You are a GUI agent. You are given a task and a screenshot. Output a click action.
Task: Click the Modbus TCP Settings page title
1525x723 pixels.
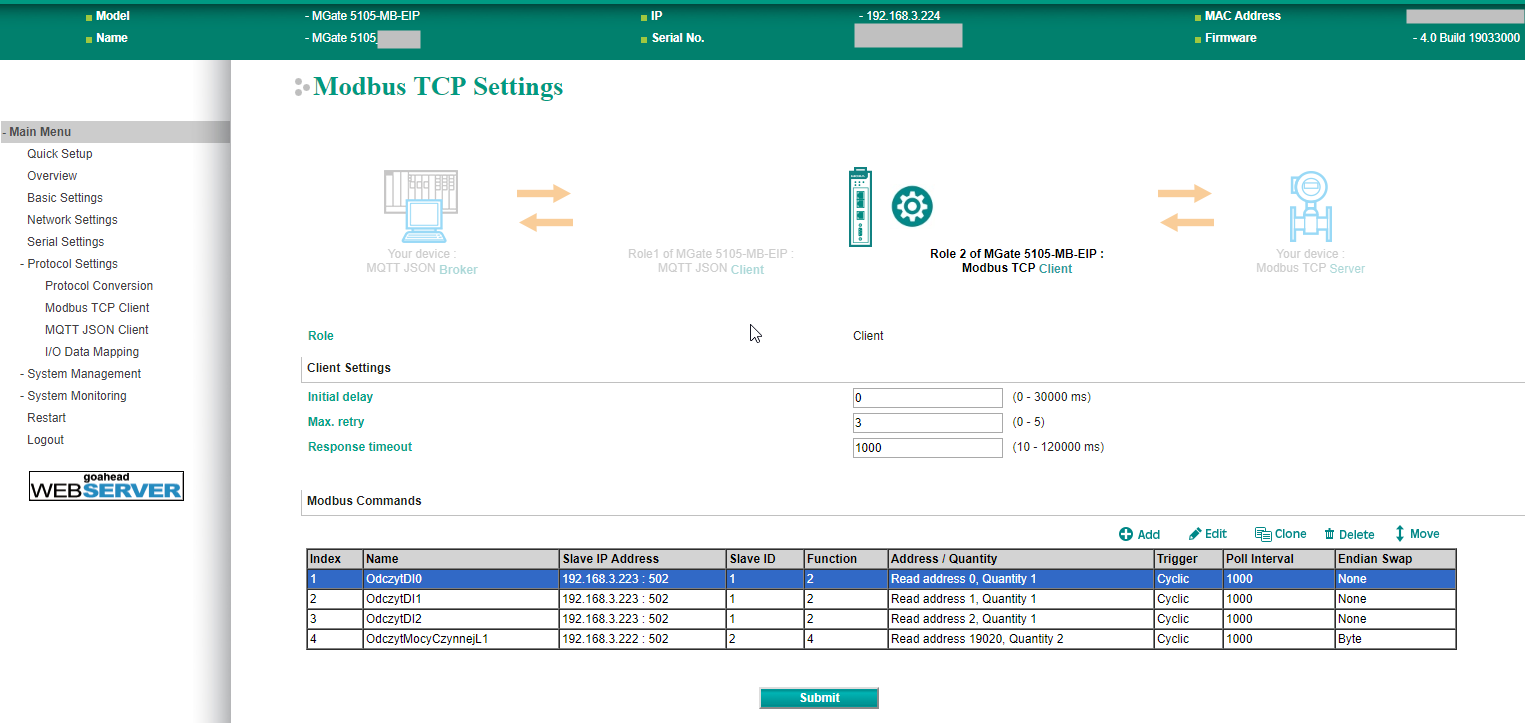click(x=438, y=87)
